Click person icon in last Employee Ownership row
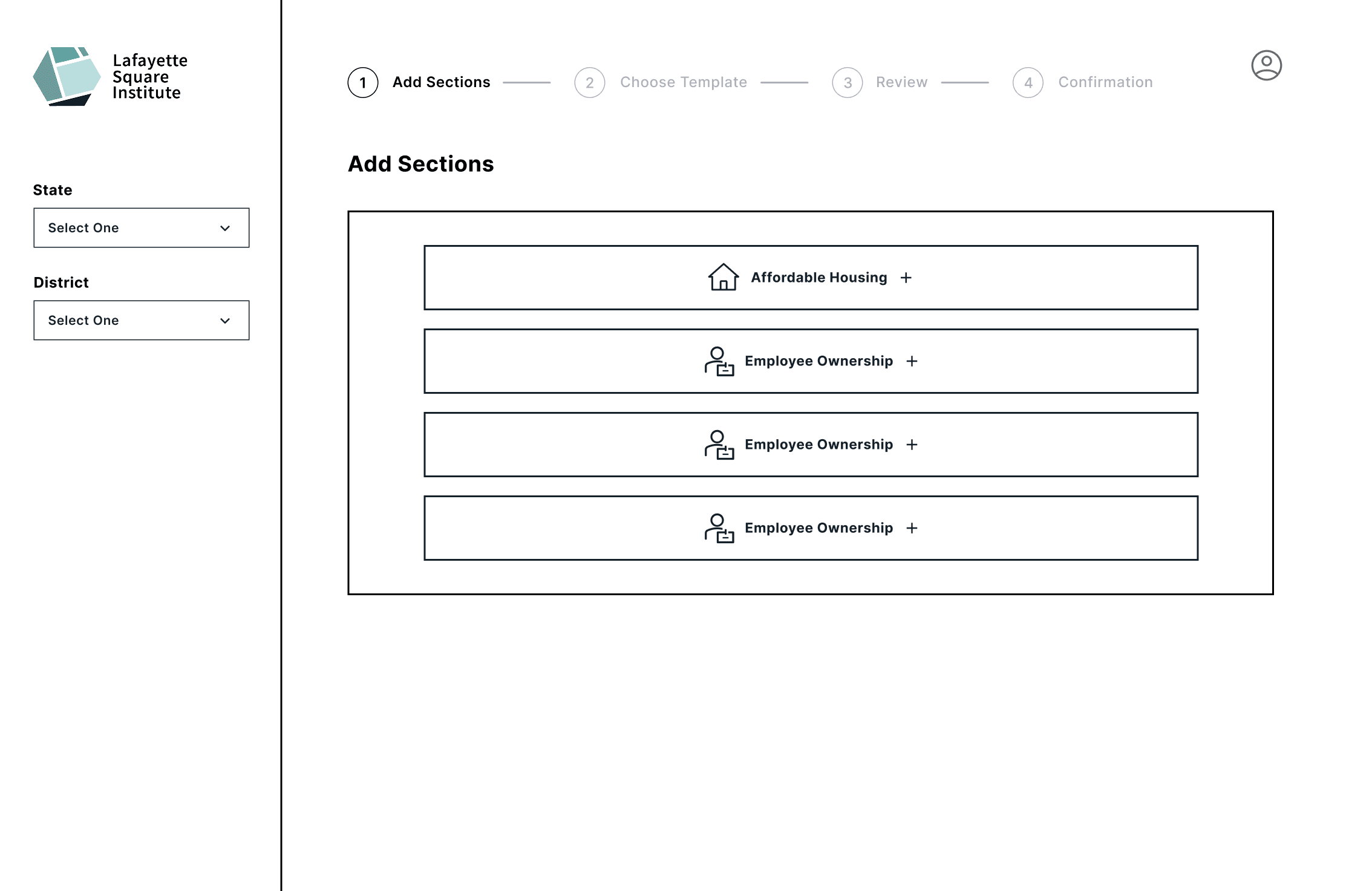Image resolution: width=1372 pixels, height=891 pixels. tap(719, 528)
